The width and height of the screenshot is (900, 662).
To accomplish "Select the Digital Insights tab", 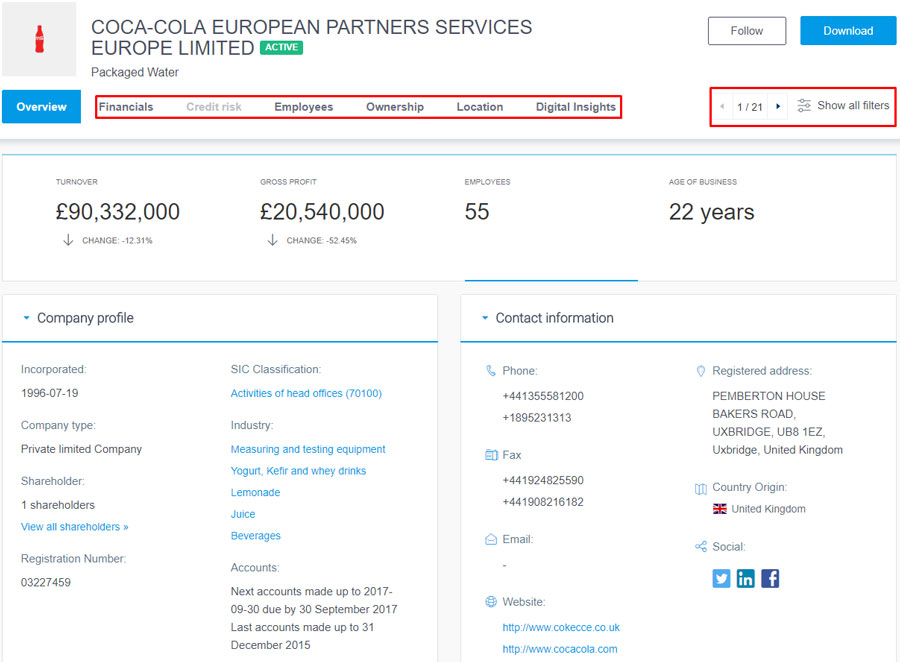I will 576,107.
